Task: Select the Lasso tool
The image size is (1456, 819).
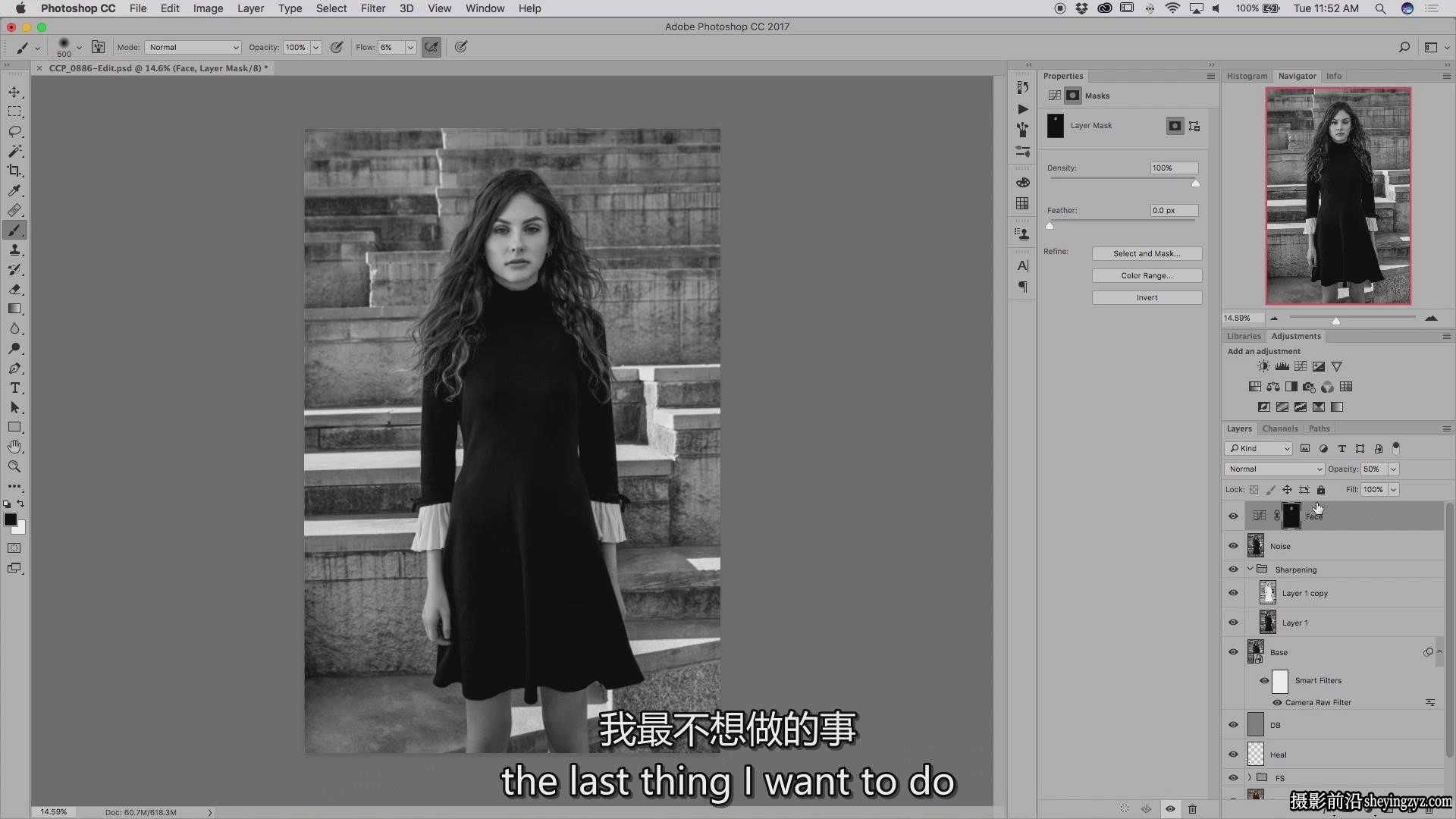Action: (x=14, y=131)
